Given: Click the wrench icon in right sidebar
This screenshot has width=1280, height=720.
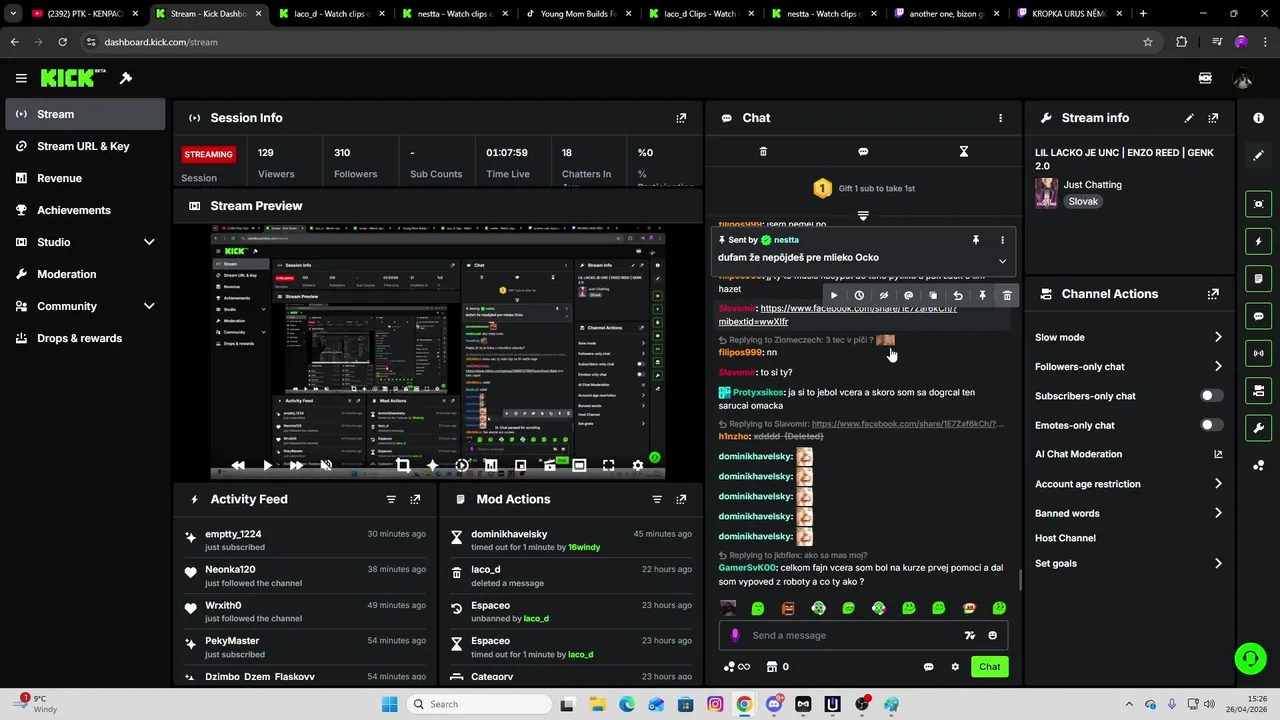Looking at the screenshot, I should tap(1258, 428).
